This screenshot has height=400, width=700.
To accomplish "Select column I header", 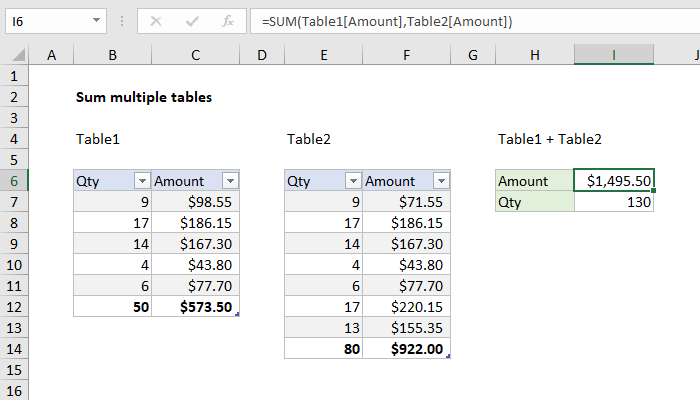I will pos(614,55).
